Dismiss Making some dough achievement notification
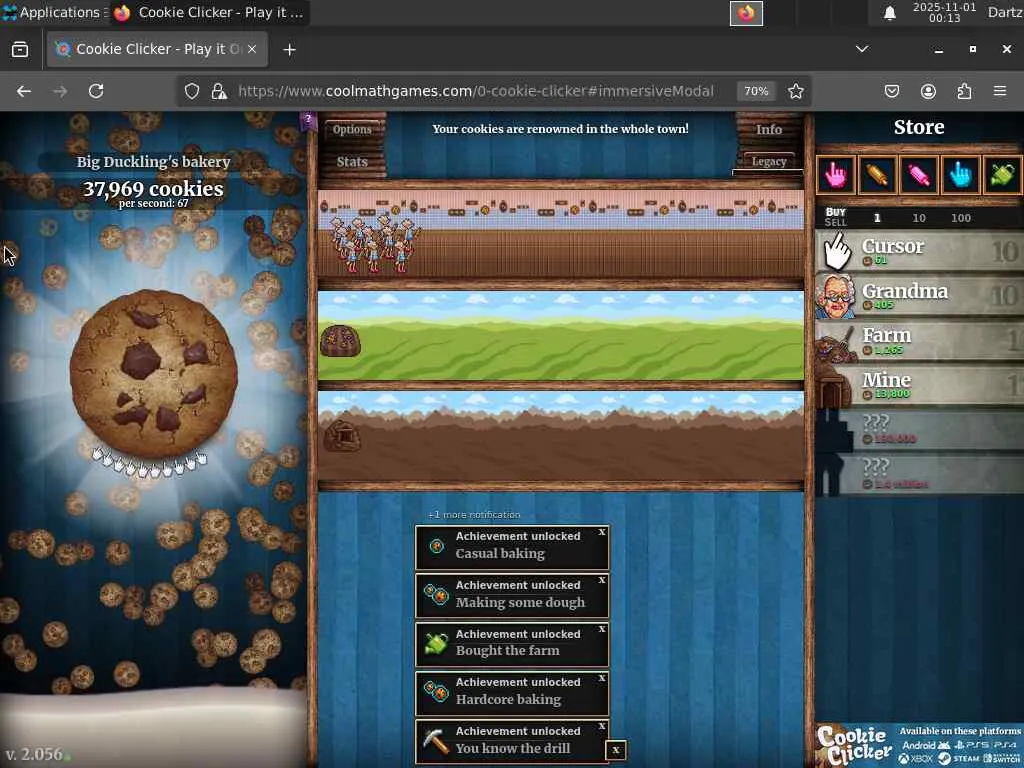Screen dimensions: 1024x768 (601, 580)
